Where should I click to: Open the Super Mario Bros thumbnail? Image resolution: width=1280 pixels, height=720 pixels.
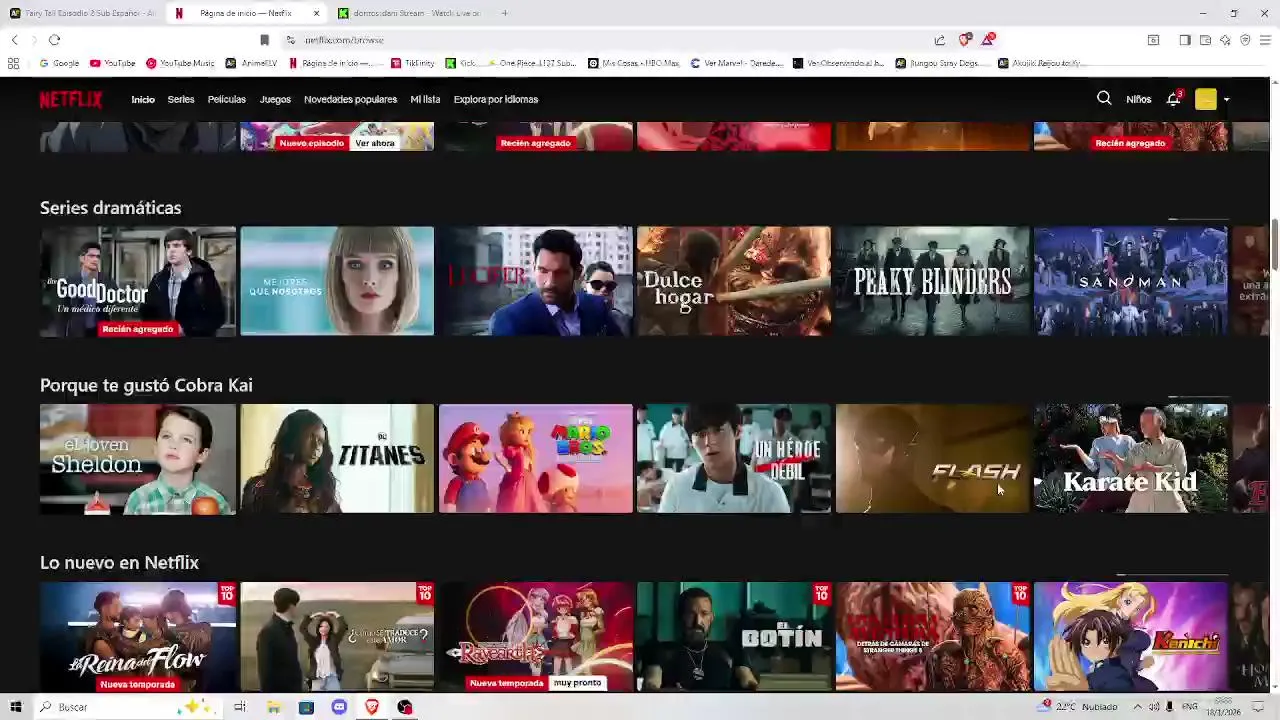click(x=535, y=459)
